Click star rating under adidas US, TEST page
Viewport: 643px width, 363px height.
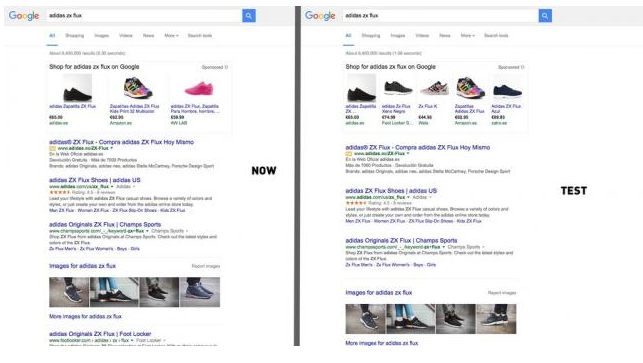point(356,203)
